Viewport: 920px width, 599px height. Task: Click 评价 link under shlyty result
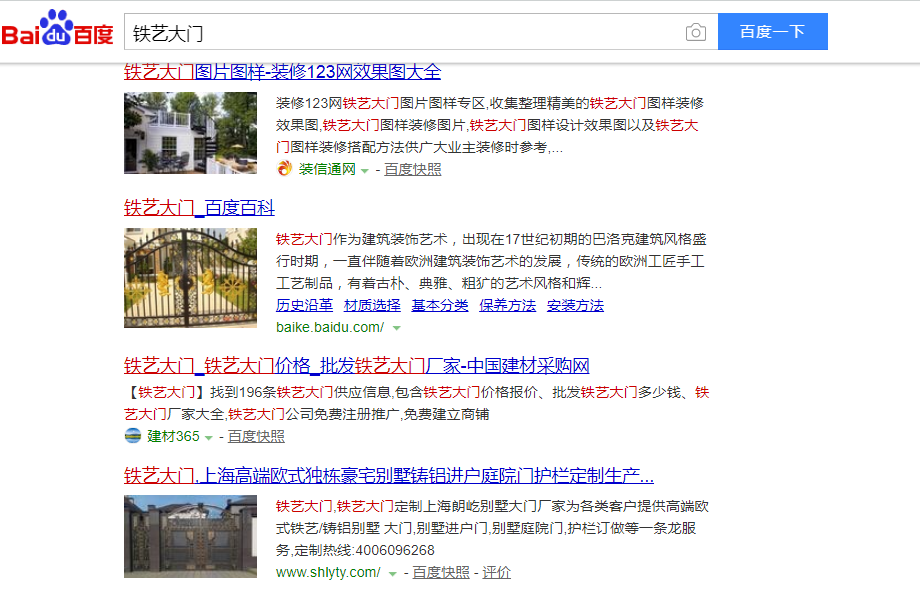point(496,572)
